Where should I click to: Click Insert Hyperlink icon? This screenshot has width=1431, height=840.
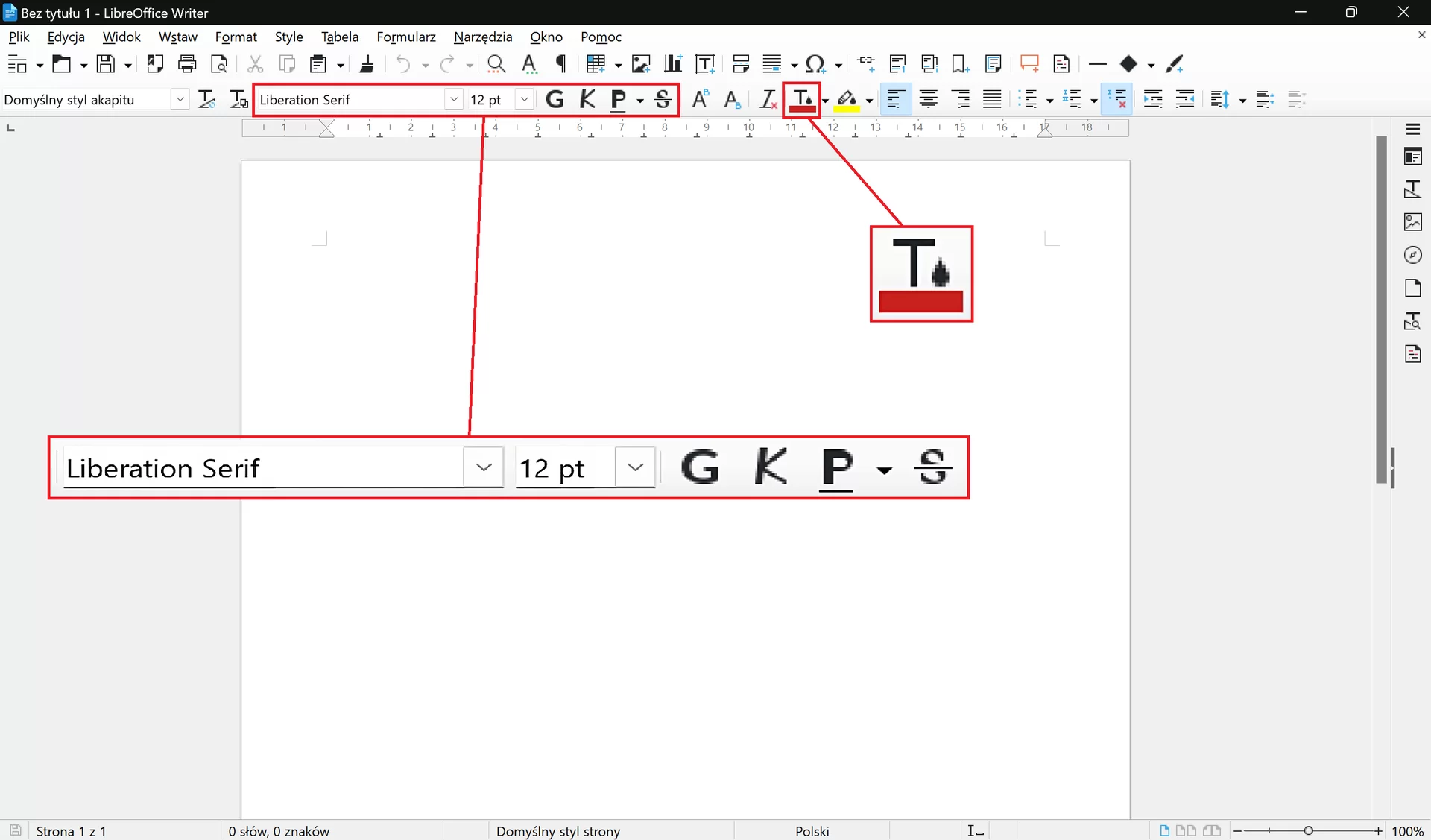pyautogui.click(x=866, y=64)
